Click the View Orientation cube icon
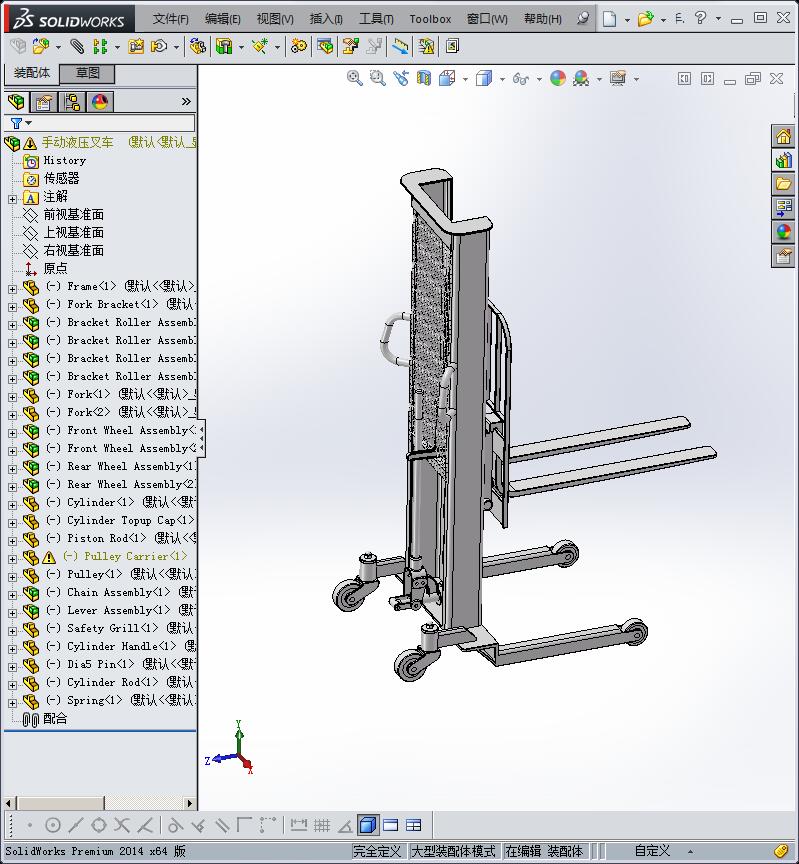799x864 pixels. pos(447,78)
